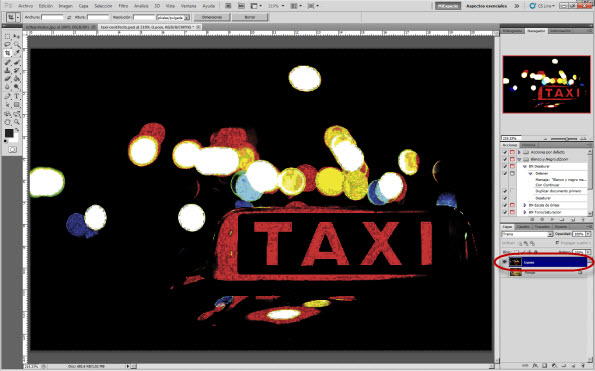The height and width of the screenshot is (371, 595).
Task: Launch Bridge from the application bar
Action: coord(228,6)
